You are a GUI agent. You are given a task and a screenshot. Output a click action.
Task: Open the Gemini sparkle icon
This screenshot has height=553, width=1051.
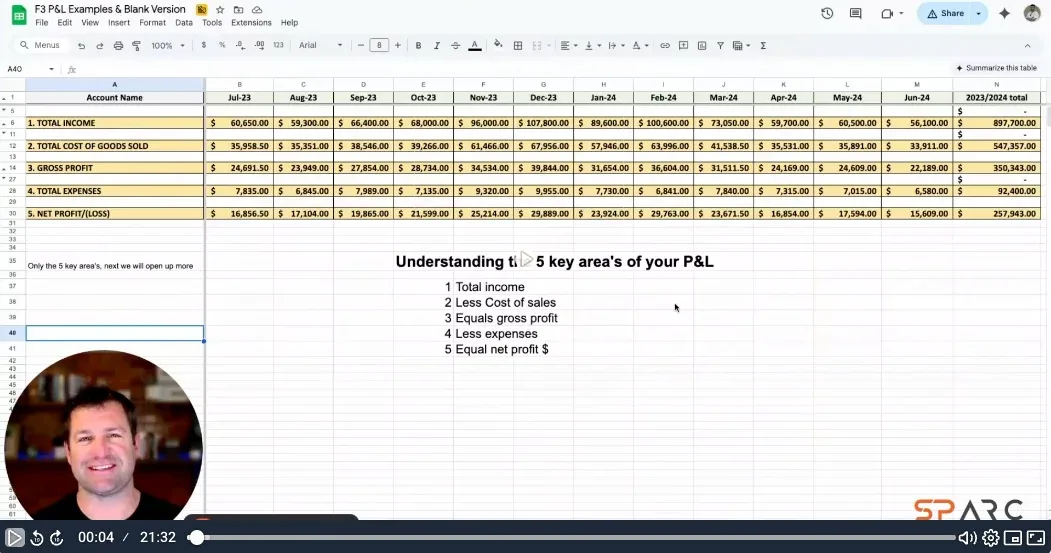(x=1004, y=13)
